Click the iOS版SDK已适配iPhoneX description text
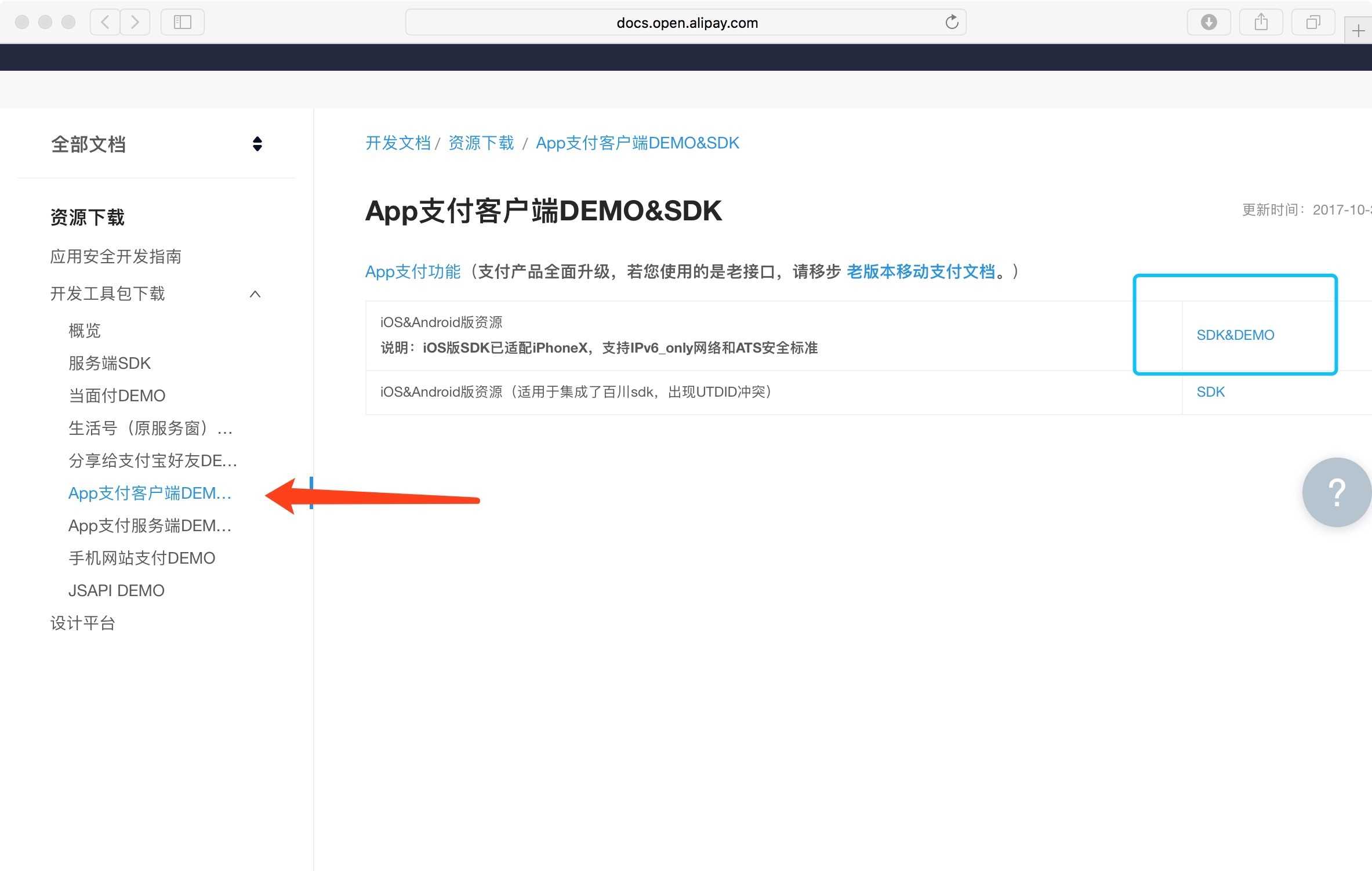 click(x=599, y=348)
